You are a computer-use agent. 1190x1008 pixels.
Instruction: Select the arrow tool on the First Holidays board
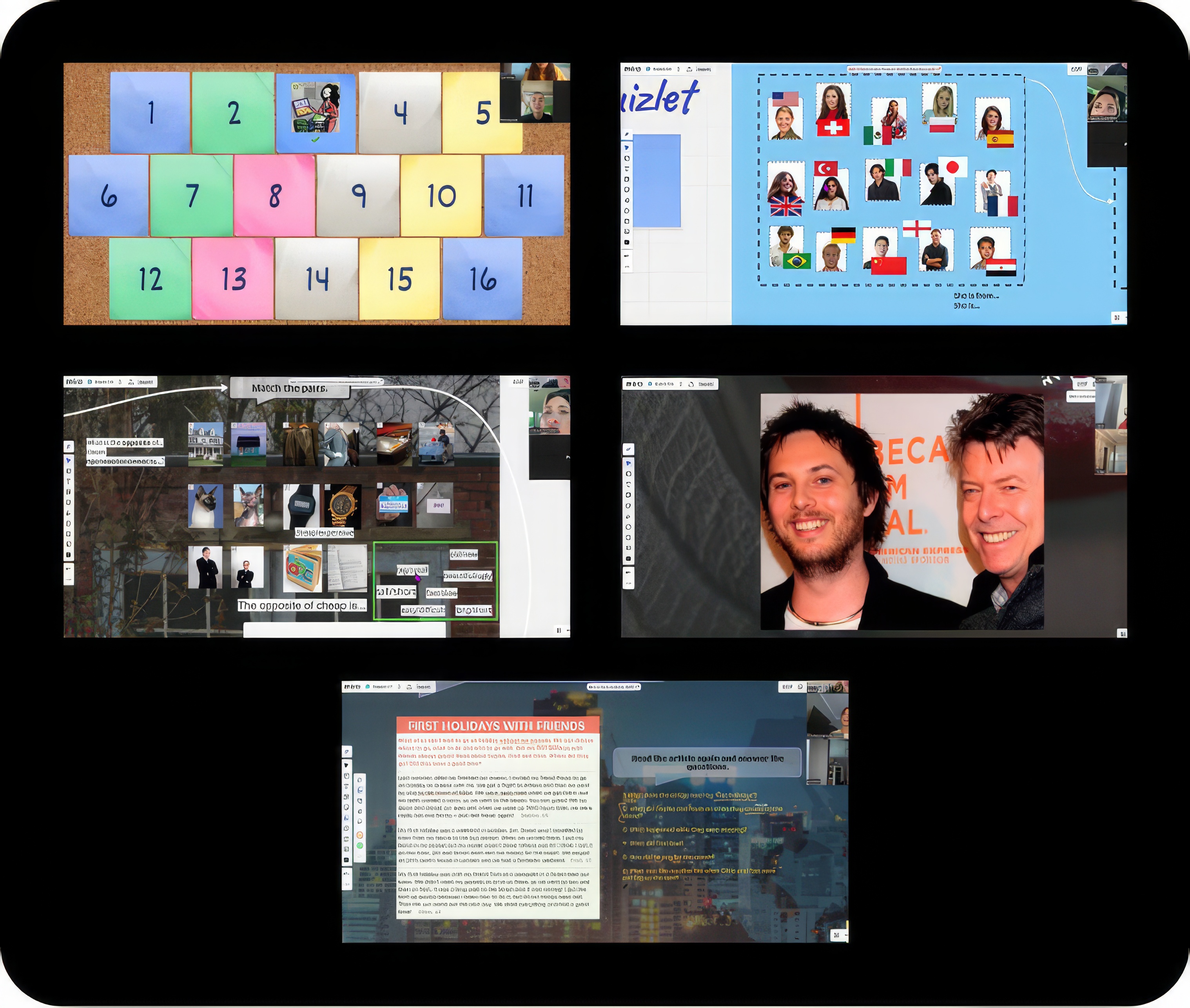point(346,765)
